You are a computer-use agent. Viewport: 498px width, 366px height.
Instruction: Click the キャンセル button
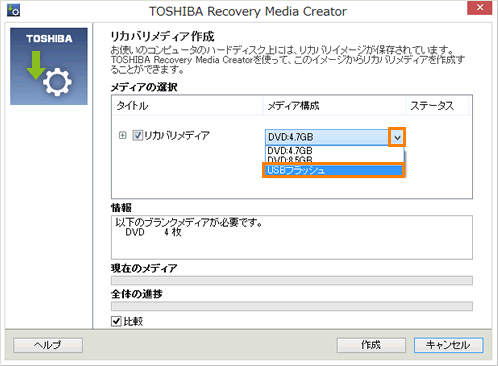point(448,345)
